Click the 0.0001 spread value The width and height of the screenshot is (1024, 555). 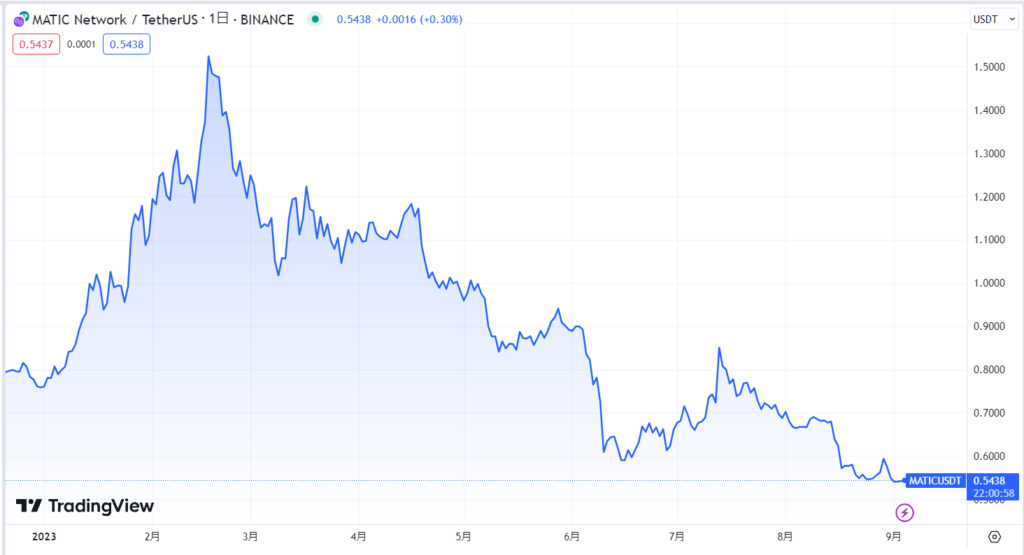point(81,44)
